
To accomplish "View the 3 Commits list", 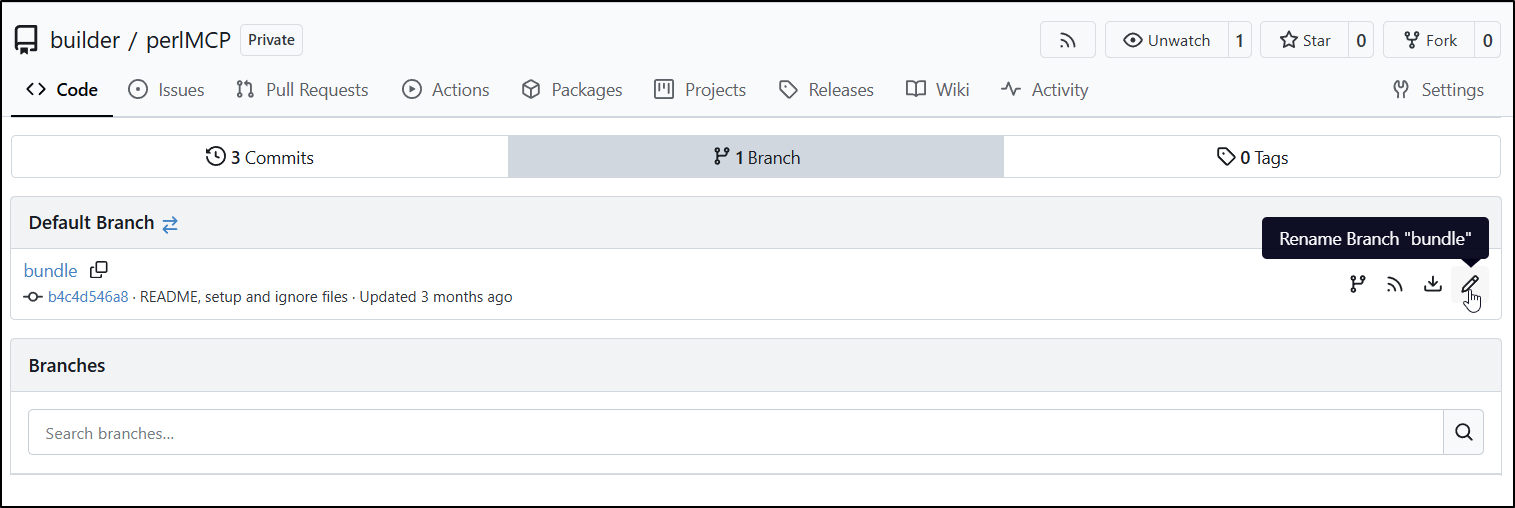I will point(260,157).
